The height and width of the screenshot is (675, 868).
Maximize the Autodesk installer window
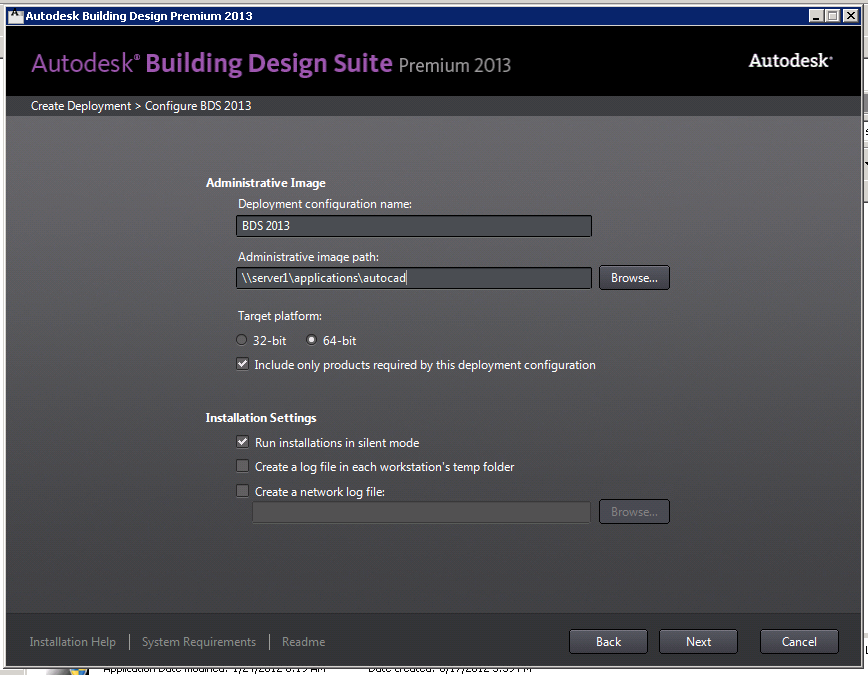click(833, 16)
